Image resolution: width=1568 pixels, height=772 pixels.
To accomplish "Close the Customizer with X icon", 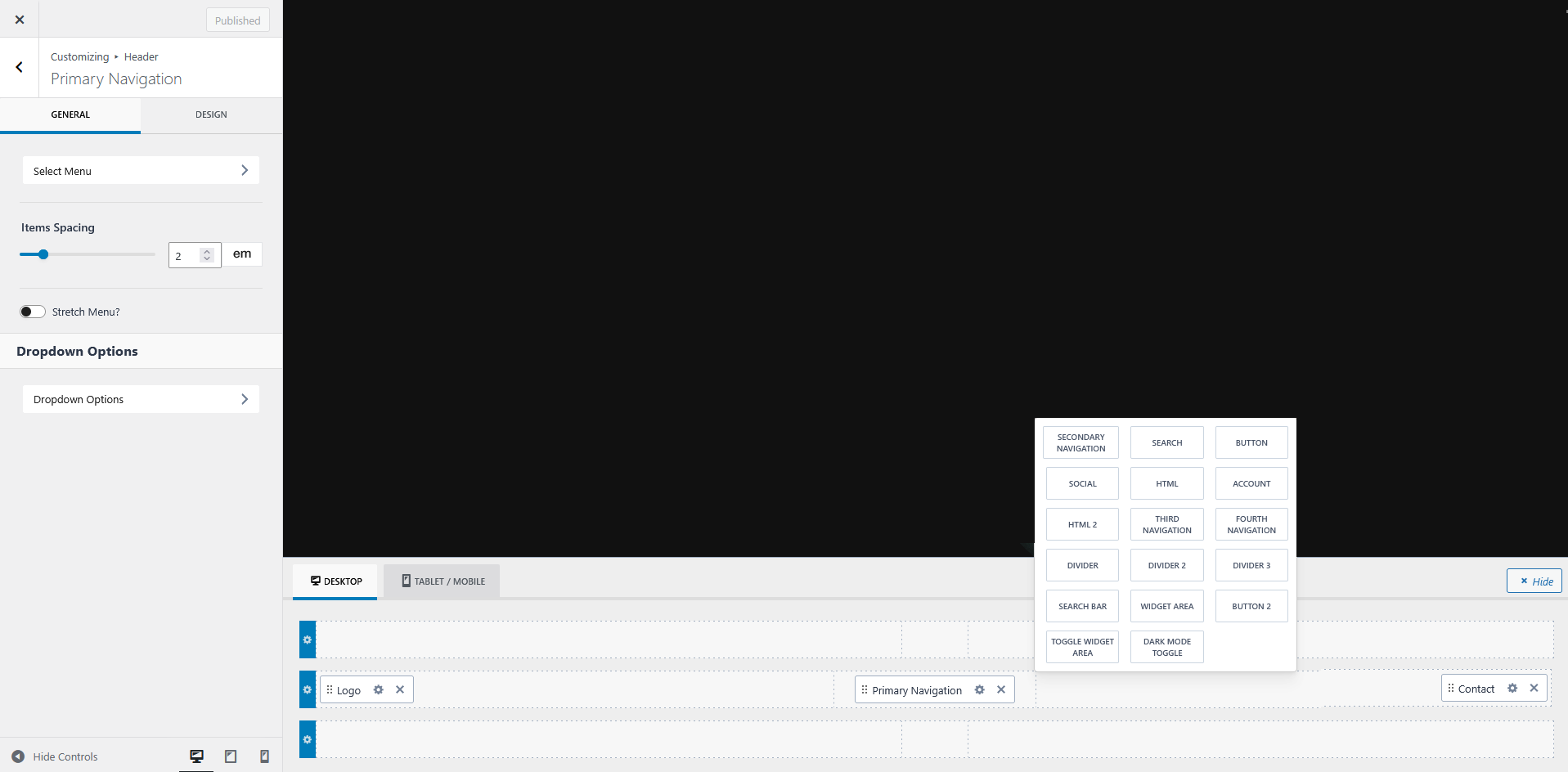I will pyautogui.click(x=20, y=20).
